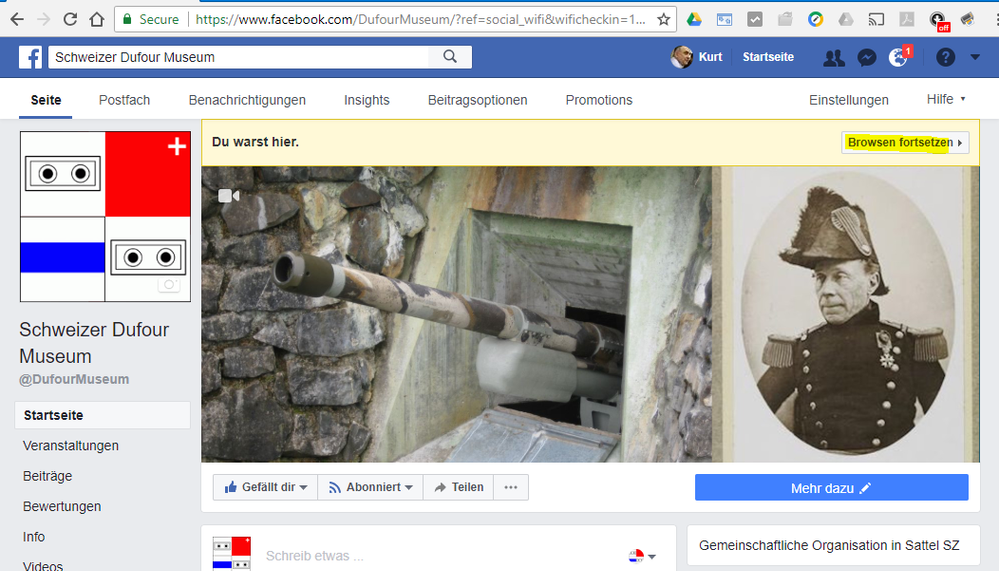The height and width of the screenshot is (571, 999).
Task: Click the cover photo image
Action: 591,314
